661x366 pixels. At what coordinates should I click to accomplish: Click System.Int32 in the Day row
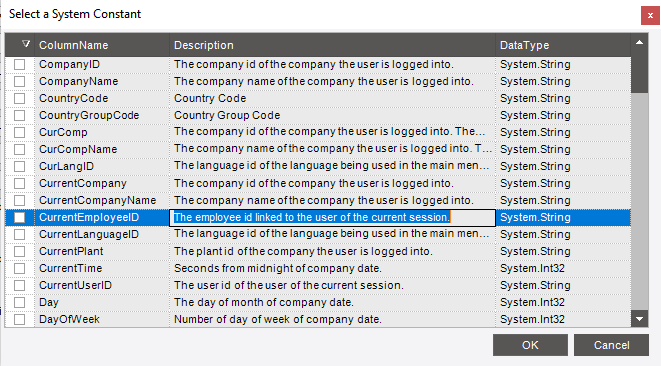[563, 302]
